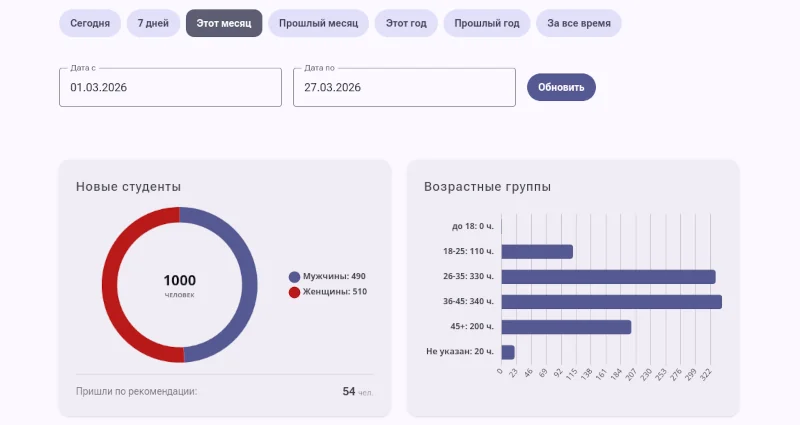Switch to the «7 дней» period

pyautogui.click(x=153, y=23)
